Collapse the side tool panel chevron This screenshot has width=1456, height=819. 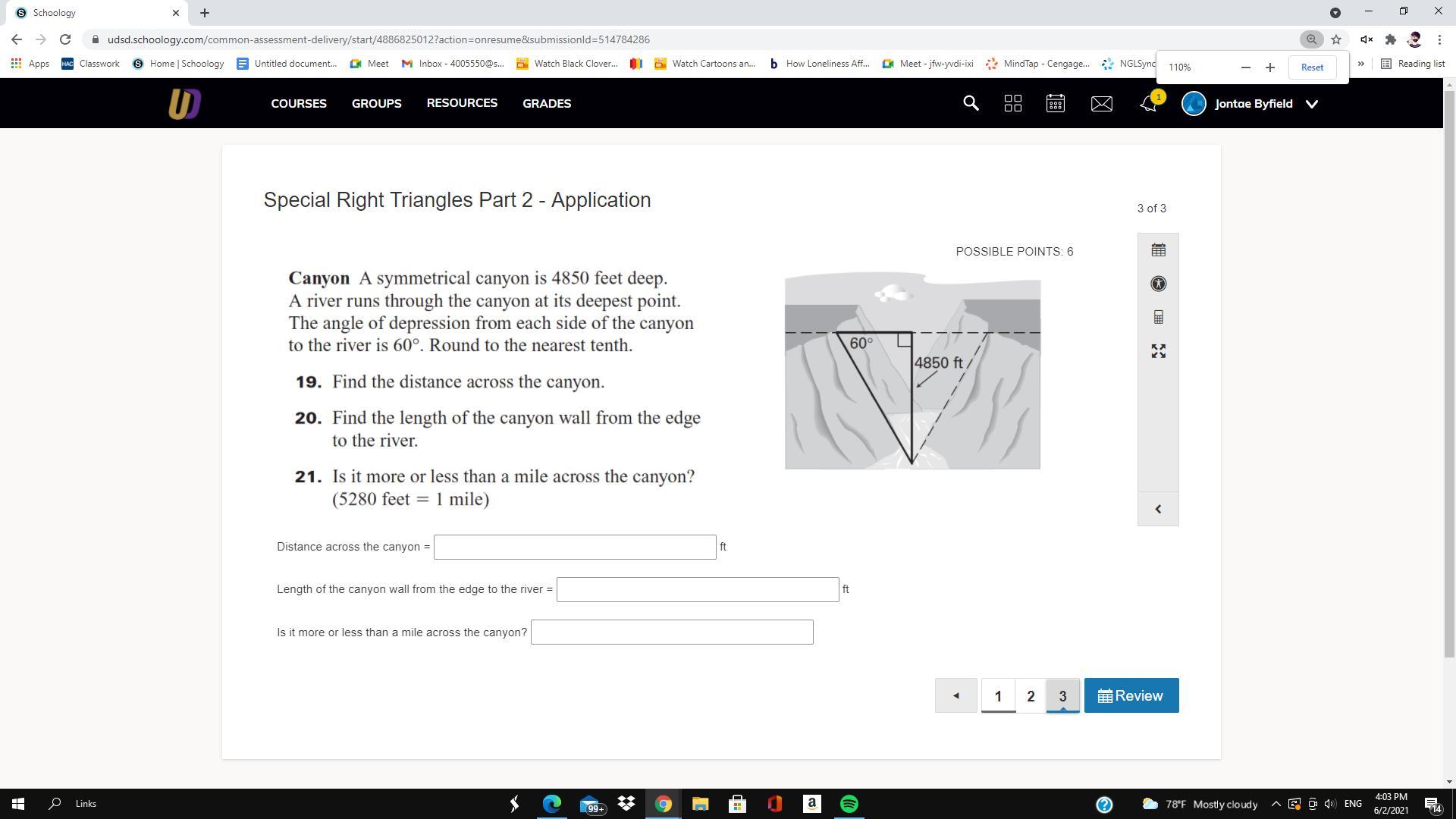(1158, 510)
